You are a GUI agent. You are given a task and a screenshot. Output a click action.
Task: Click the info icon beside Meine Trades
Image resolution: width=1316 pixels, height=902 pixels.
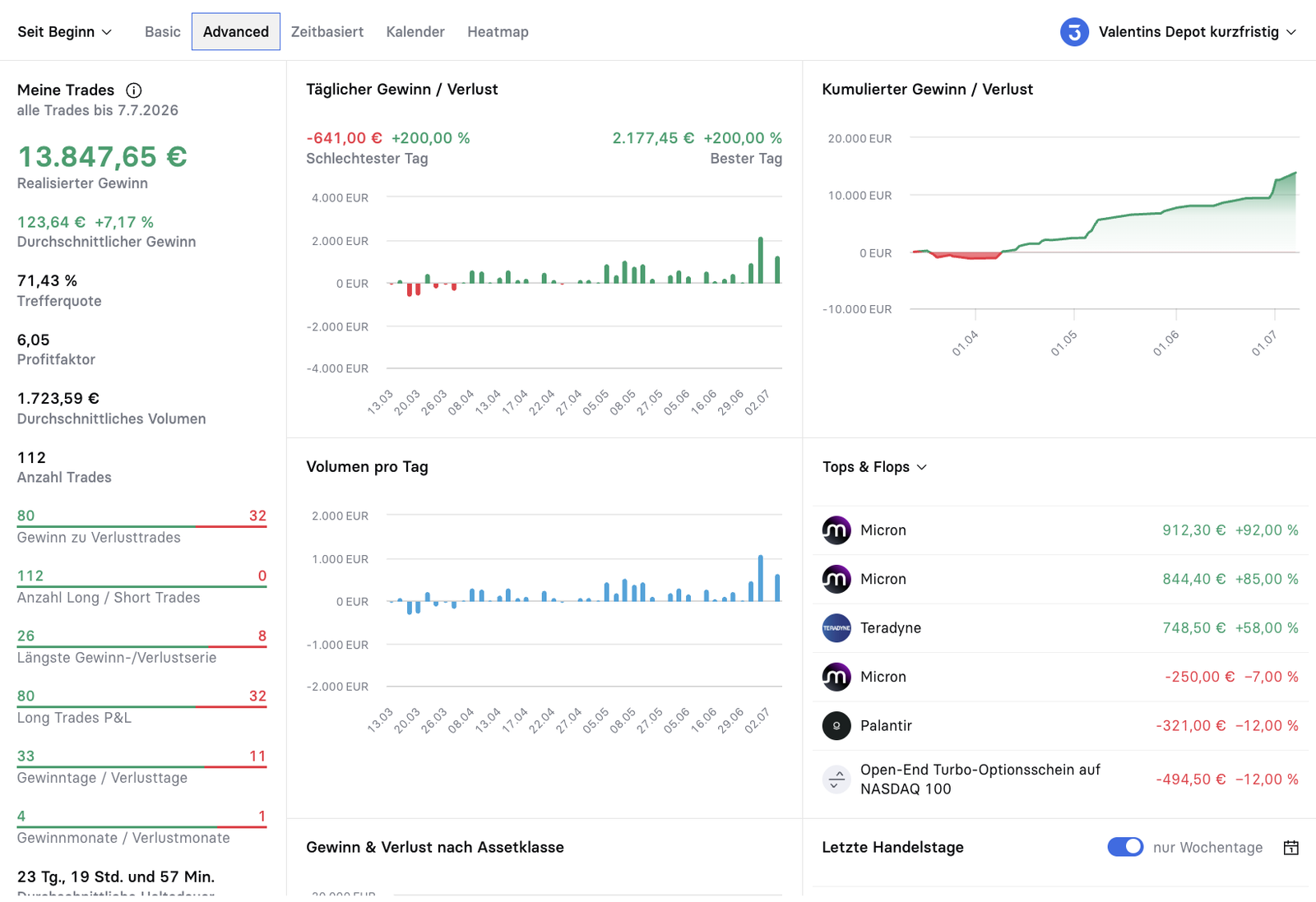click(x=133, y=90)
